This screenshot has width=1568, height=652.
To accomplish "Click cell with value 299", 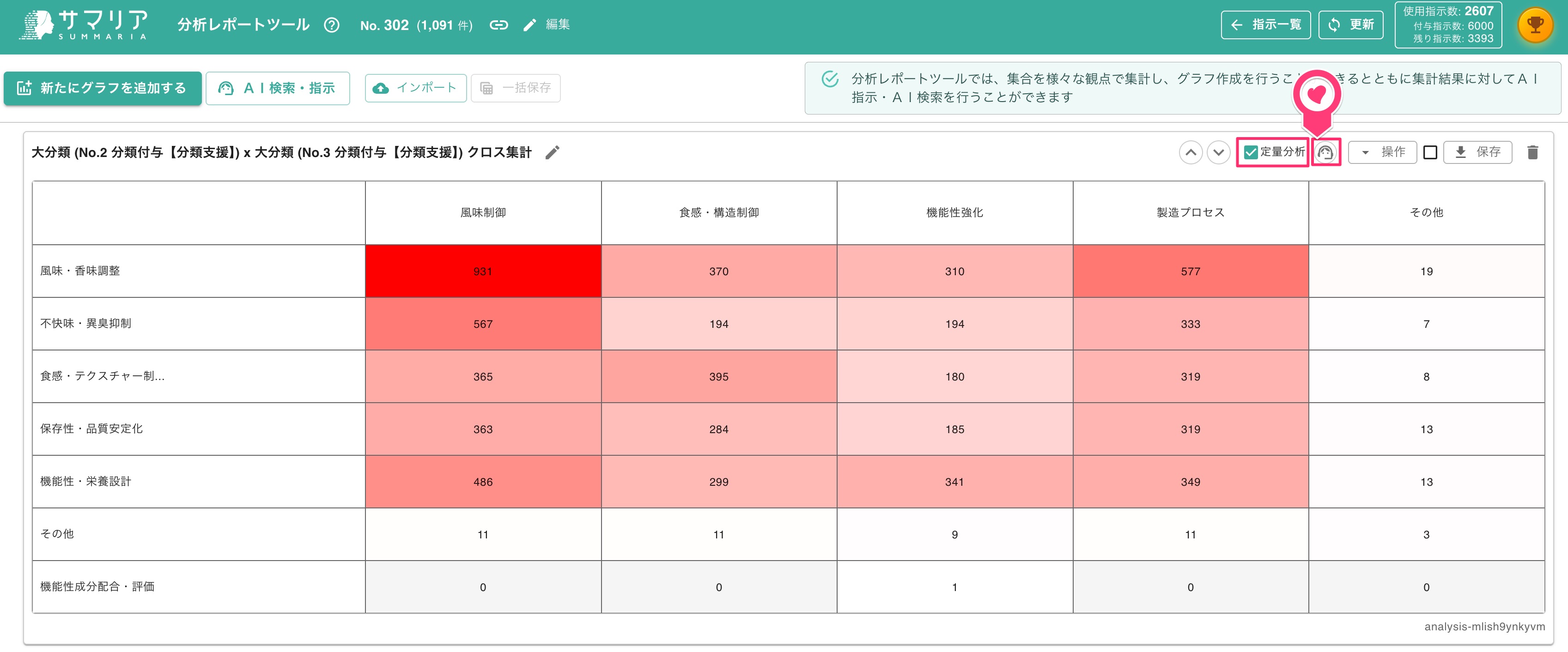I will pos(719,482).
